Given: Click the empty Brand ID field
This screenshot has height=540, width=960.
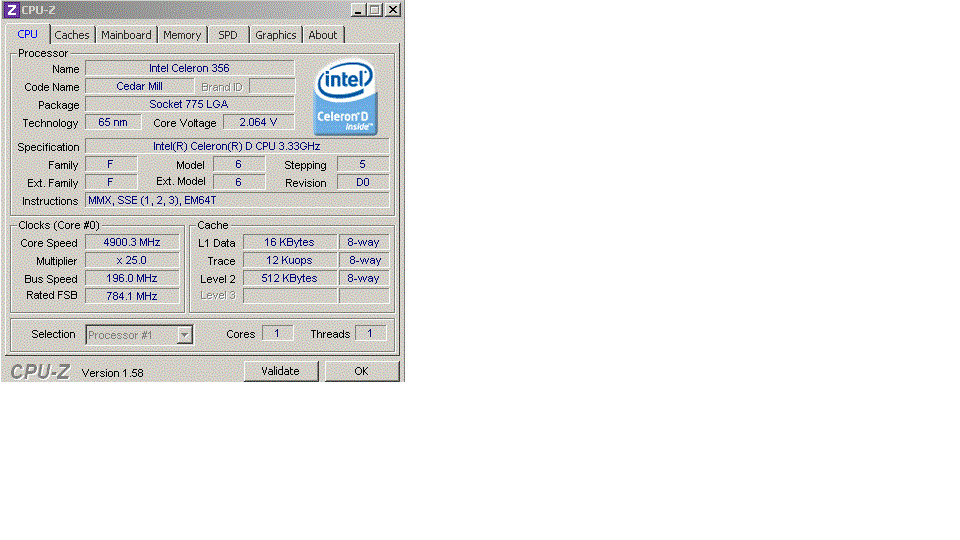Looking at the screenshot, I should pyautogui.click(x=272, y=86).
